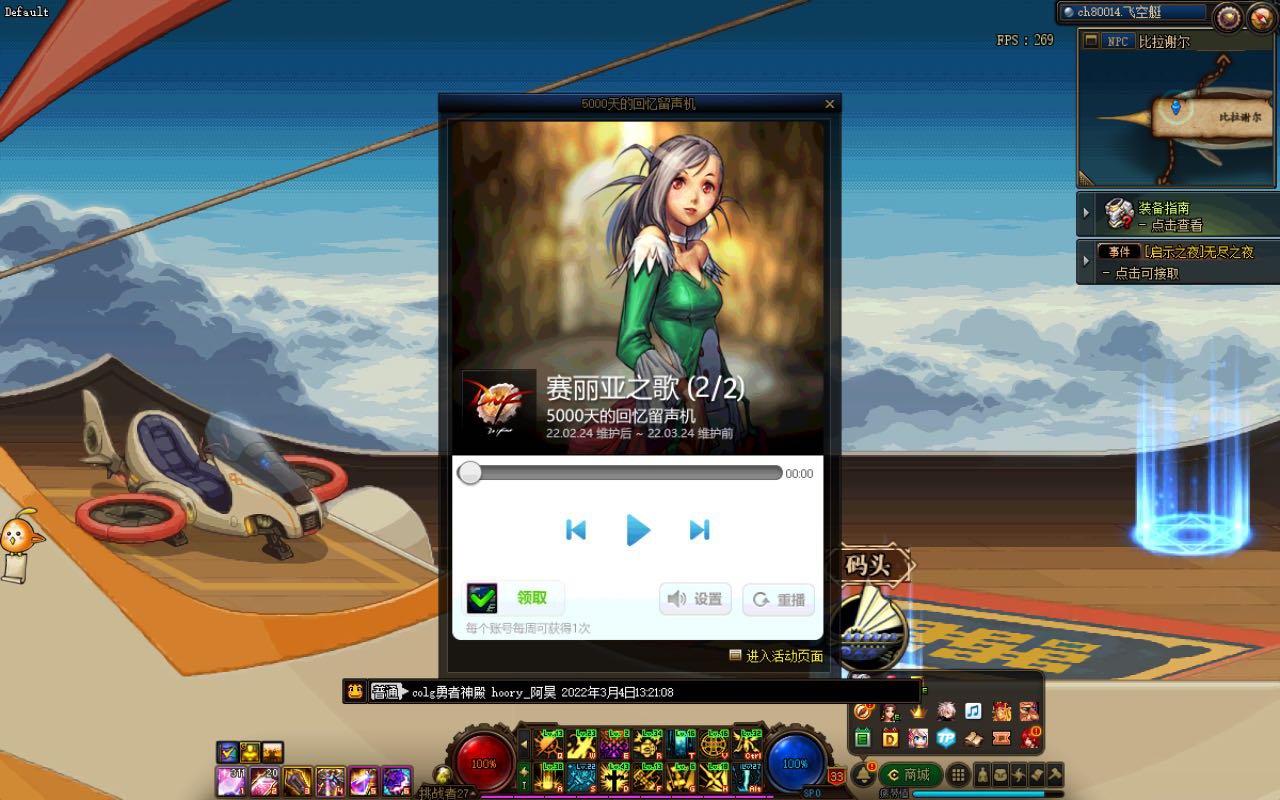
Task: Click the 重播 replay button
Action: click(778, 599)
